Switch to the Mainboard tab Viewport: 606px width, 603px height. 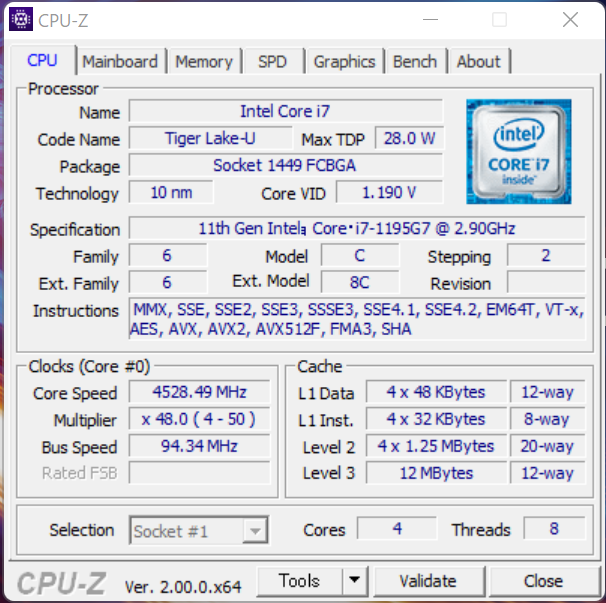click(x=120, y=61)
